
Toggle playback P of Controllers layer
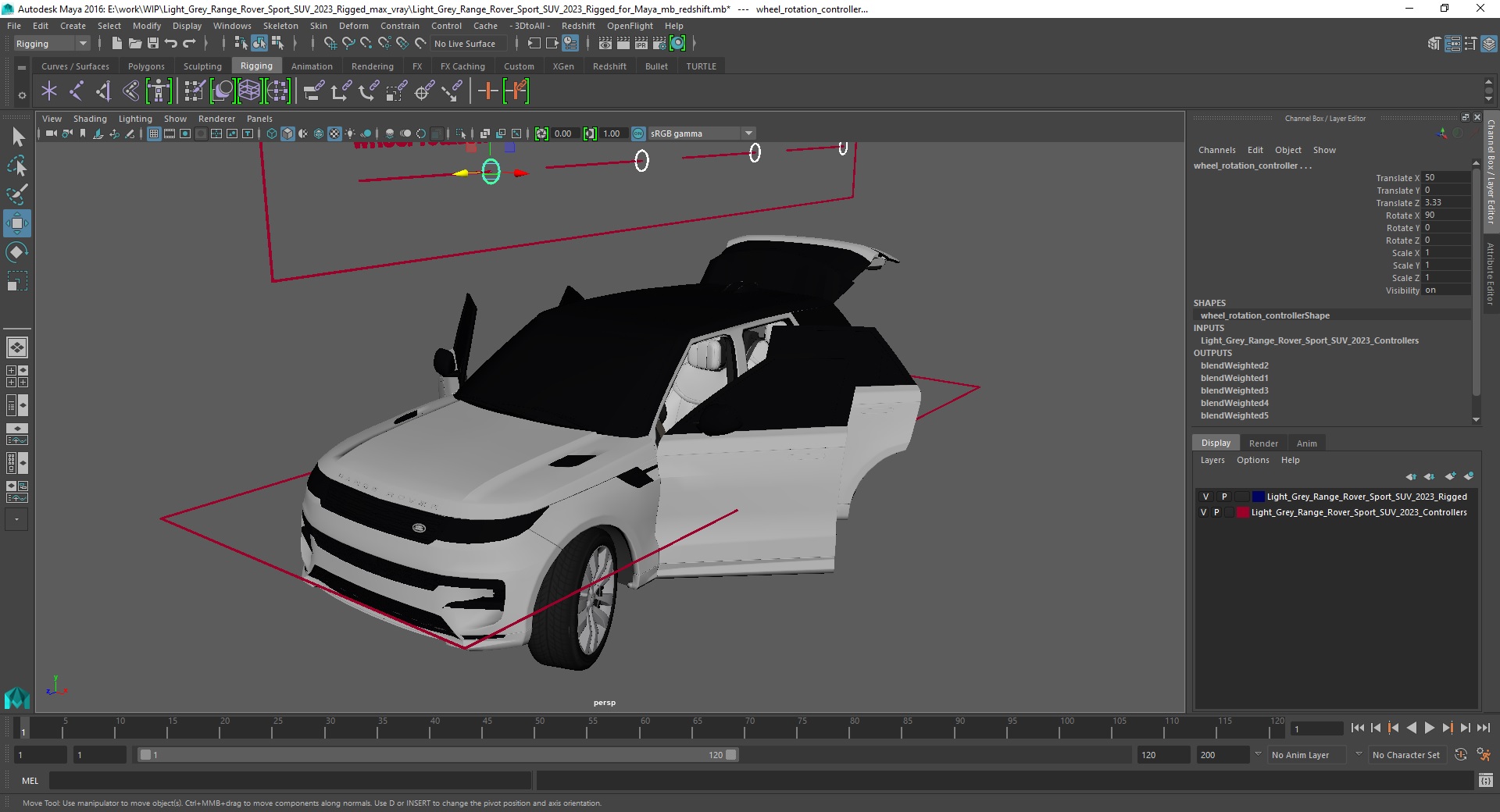[1216, 512]
